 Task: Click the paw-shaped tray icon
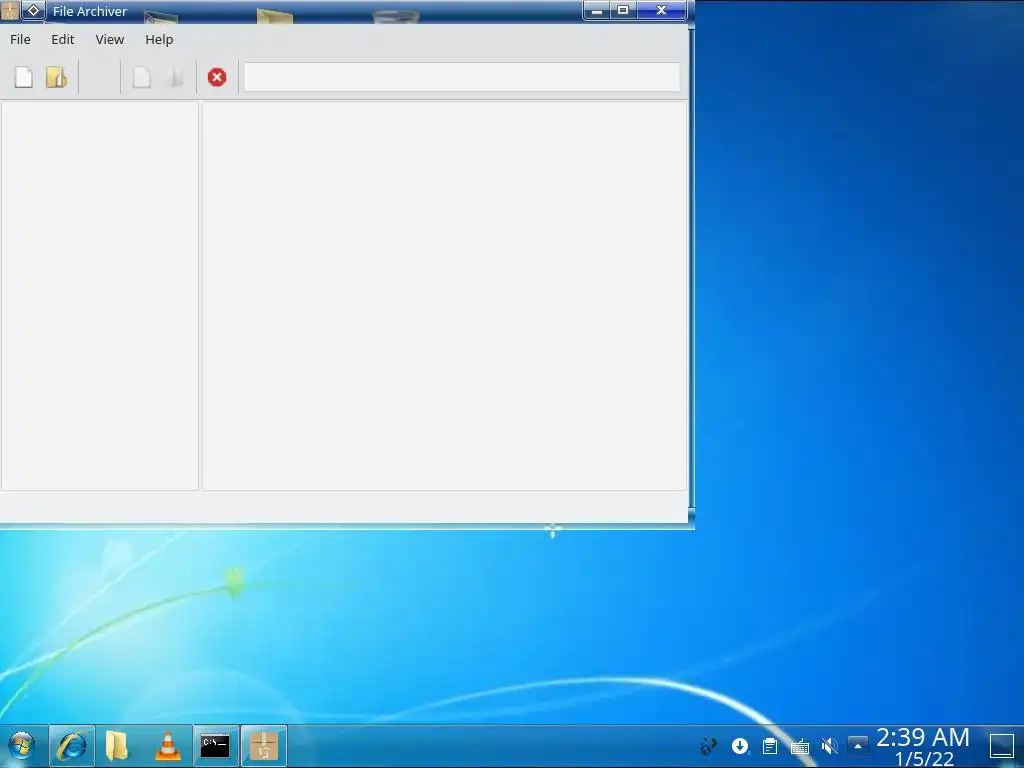(x=709, y=746)
